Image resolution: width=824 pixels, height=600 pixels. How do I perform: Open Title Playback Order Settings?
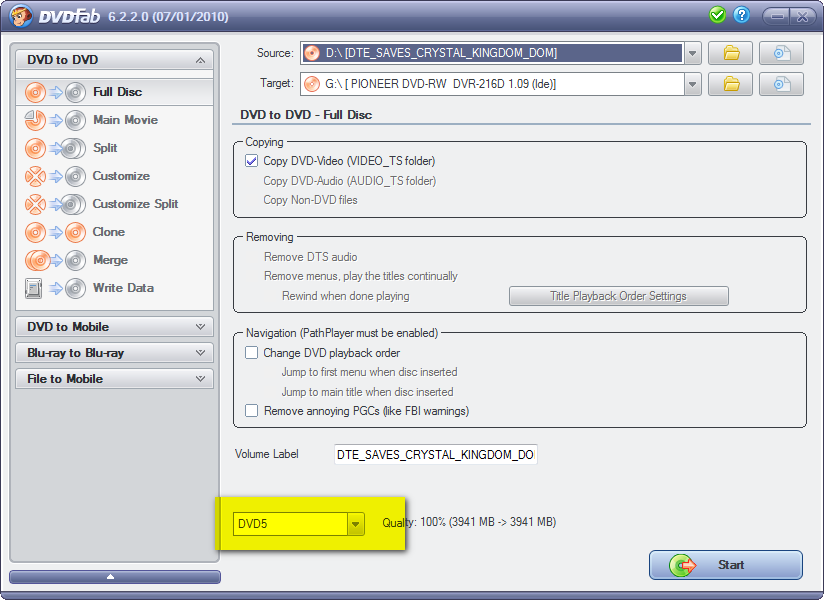click(x=619, y=296)
